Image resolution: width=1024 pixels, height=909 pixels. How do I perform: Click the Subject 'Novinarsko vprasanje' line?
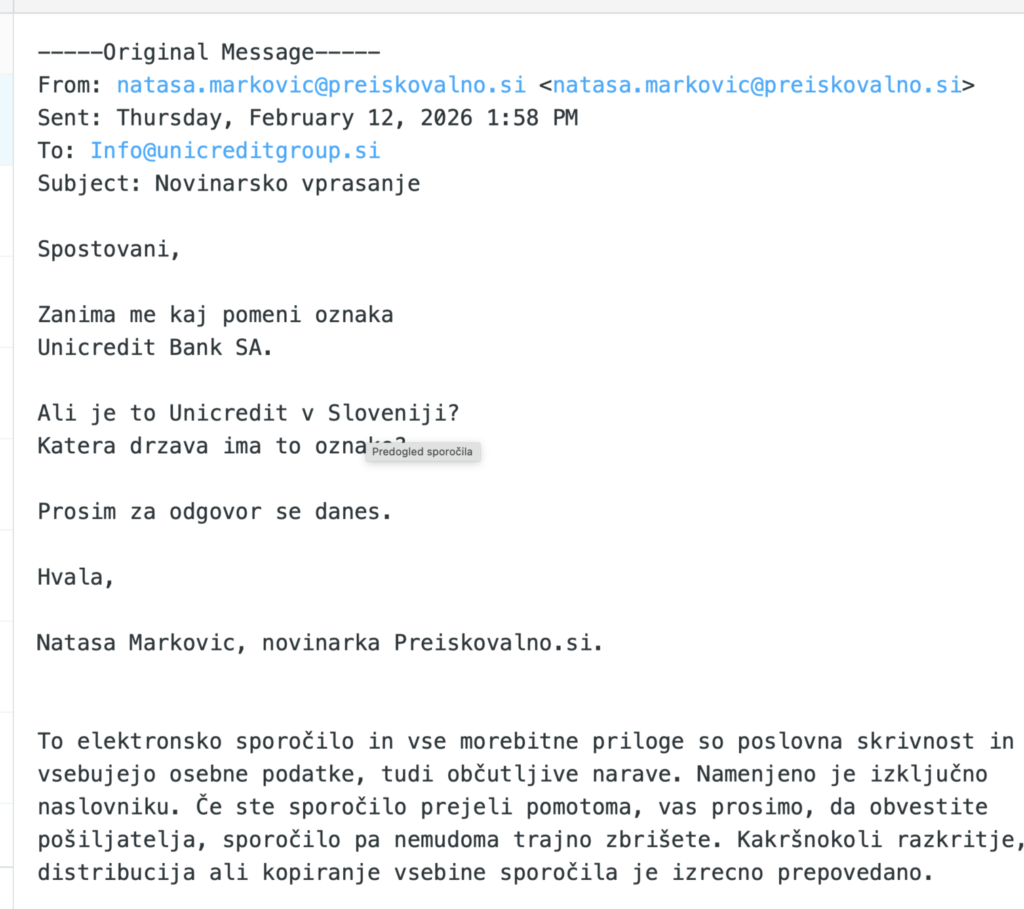coord(229,184)
